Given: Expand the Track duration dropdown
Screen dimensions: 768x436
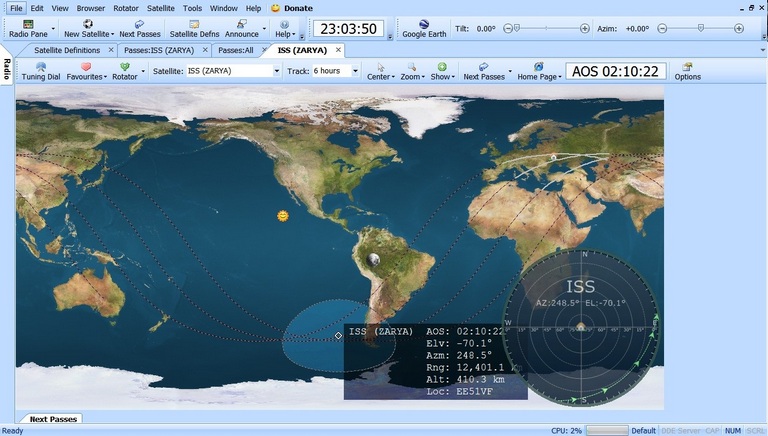Looking at the screenshot, I should pos(356,71).
